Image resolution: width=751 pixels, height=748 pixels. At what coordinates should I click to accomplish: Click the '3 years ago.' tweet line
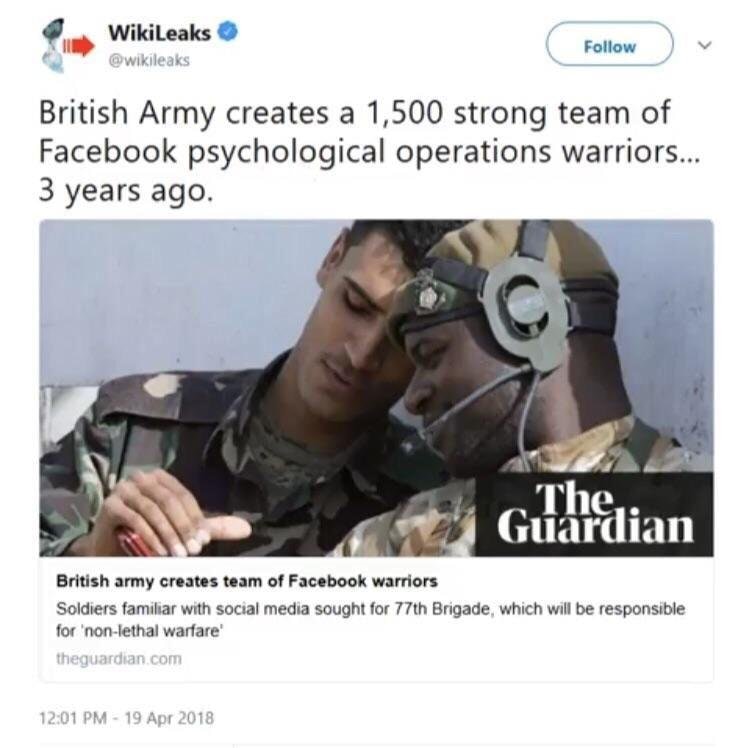pos(125,191)
